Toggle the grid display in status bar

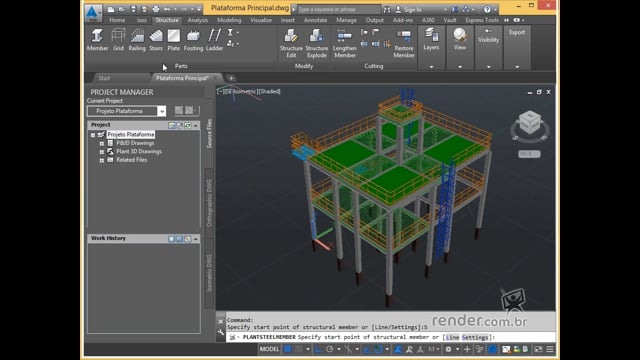point(288,349)
